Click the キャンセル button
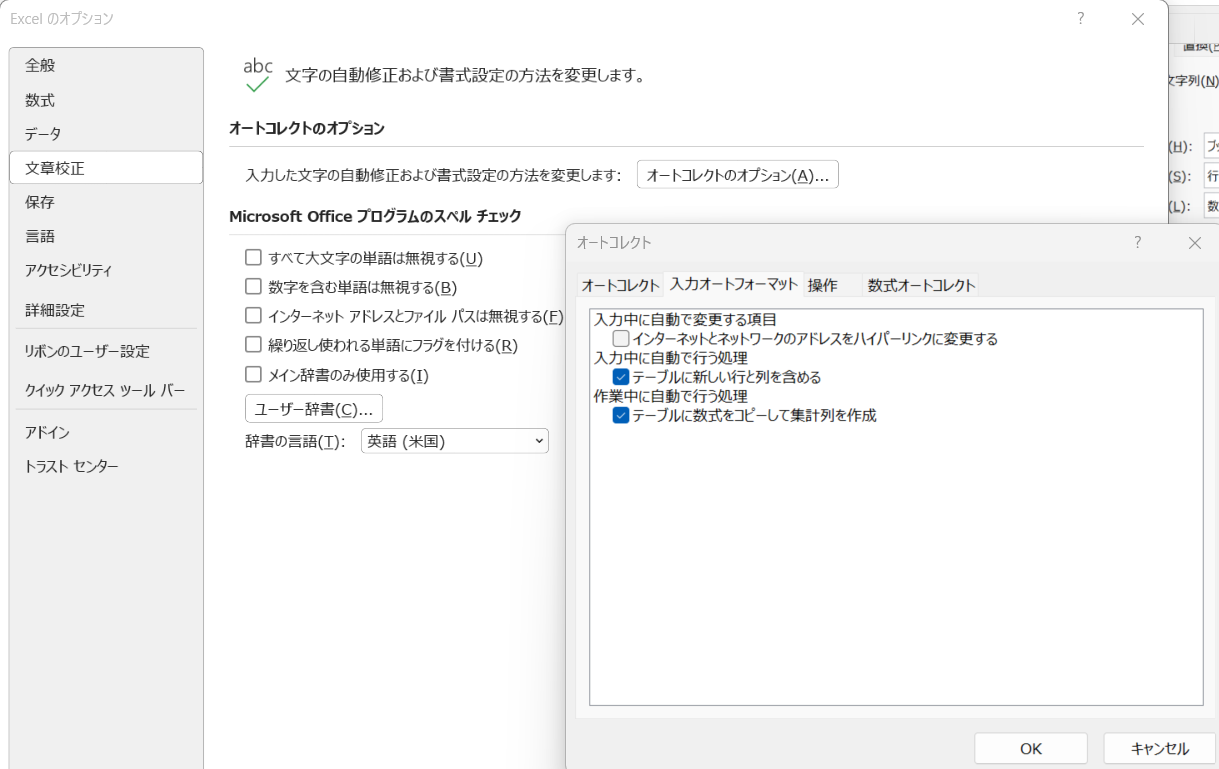 pos(1159,748)
